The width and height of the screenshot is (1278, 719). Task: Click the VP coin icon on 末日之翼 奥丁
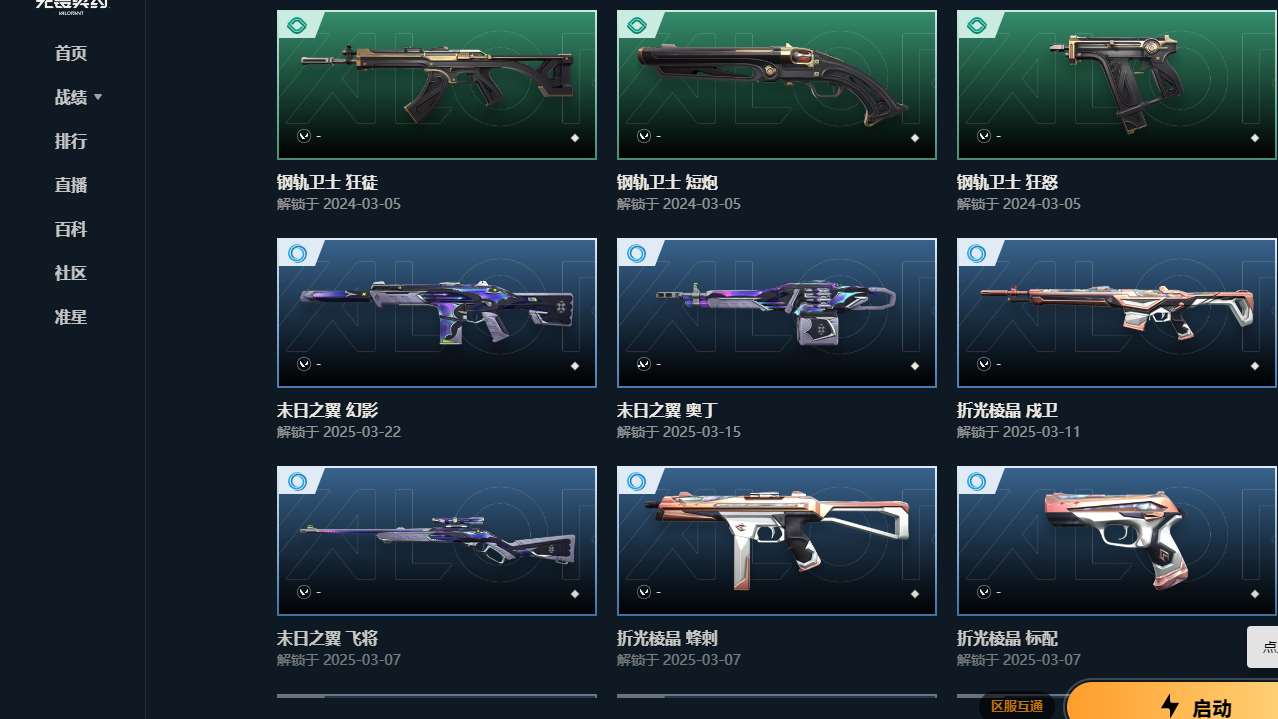click(644, 363)
